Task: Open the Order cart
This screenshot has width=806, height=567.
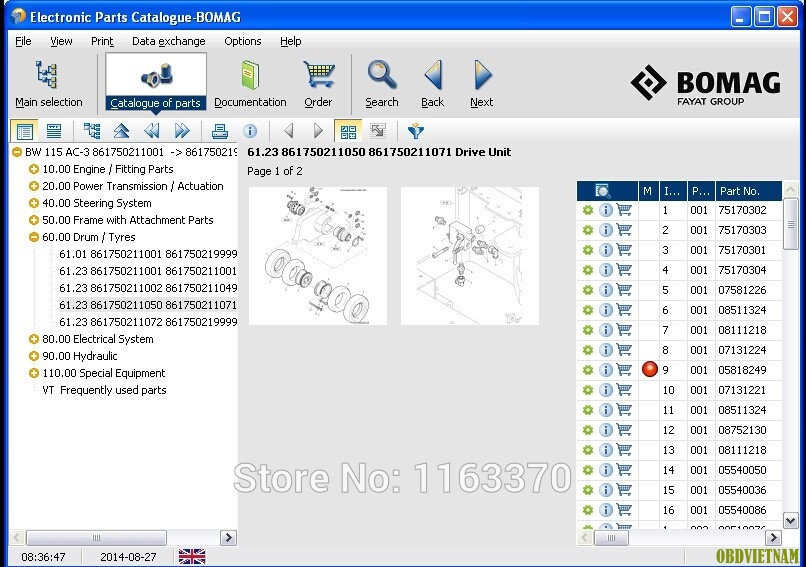Action: tap(318, 84)
